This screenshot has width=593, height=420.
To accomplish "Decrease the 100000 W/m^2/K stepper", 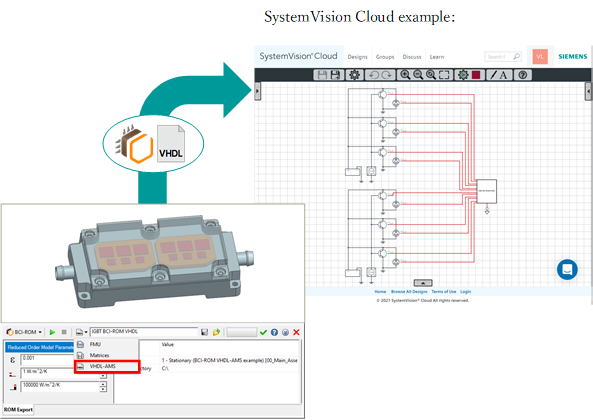I will coord(103,389).
